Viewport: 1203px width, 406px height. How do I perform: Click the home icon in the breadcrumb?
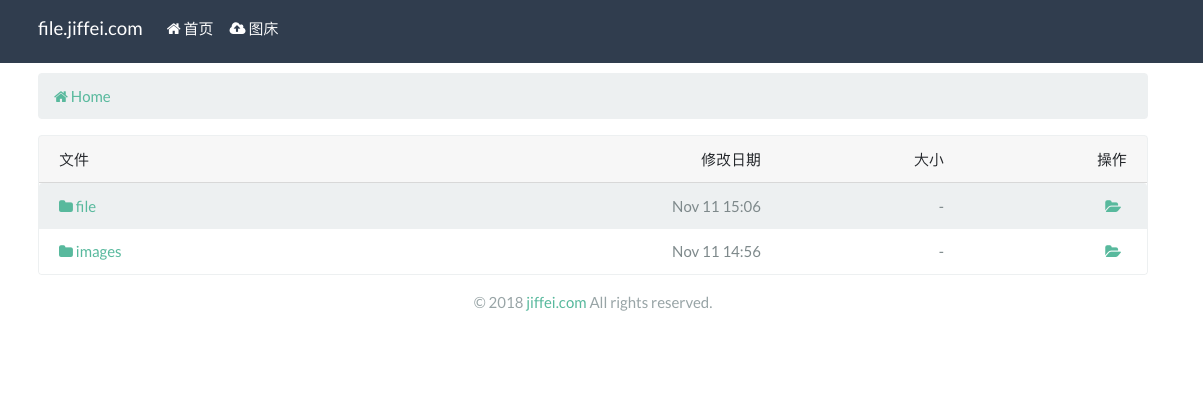pyautogui.click(x=61, y=97)
